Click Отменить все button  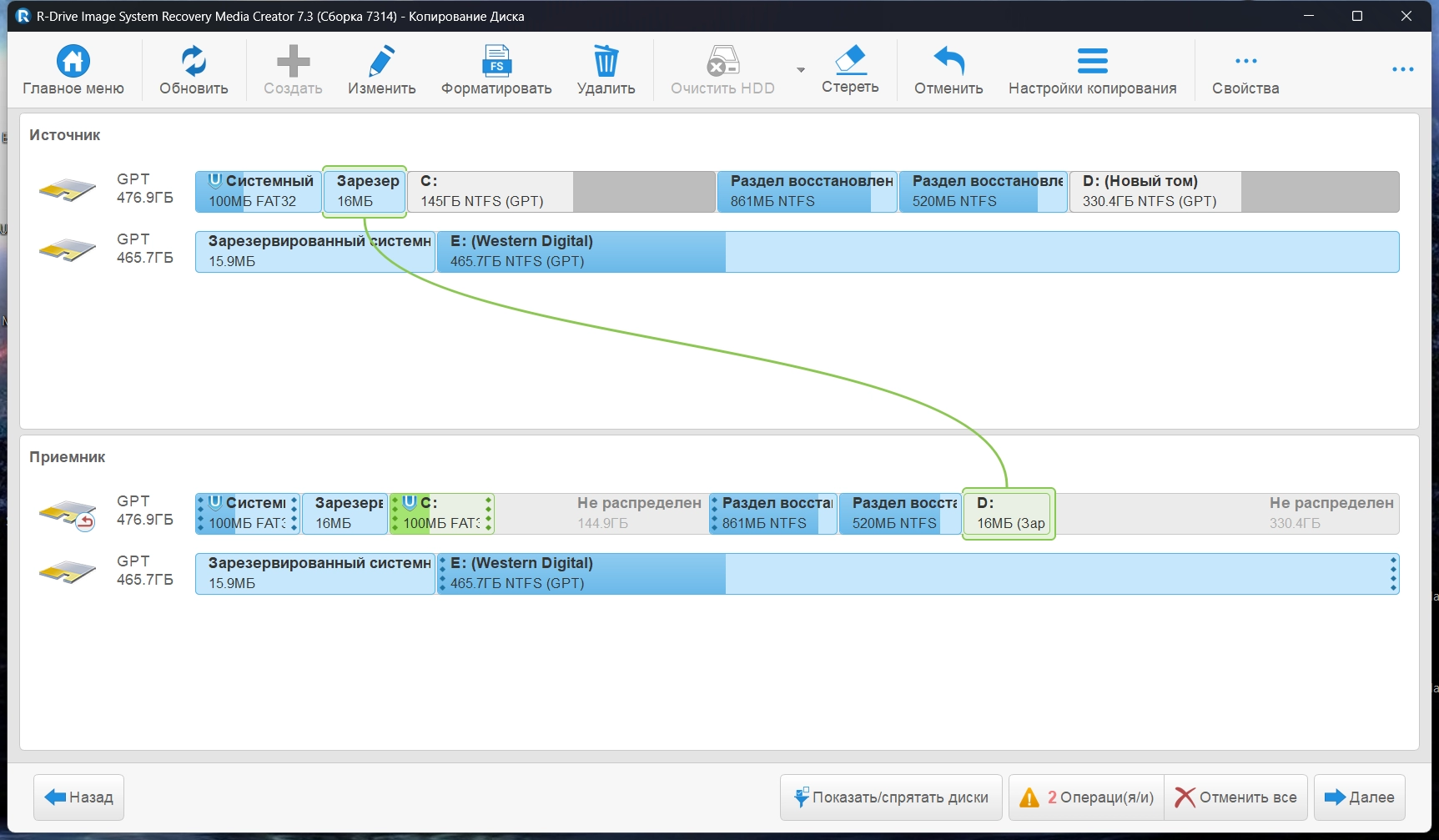(1236, 797)
